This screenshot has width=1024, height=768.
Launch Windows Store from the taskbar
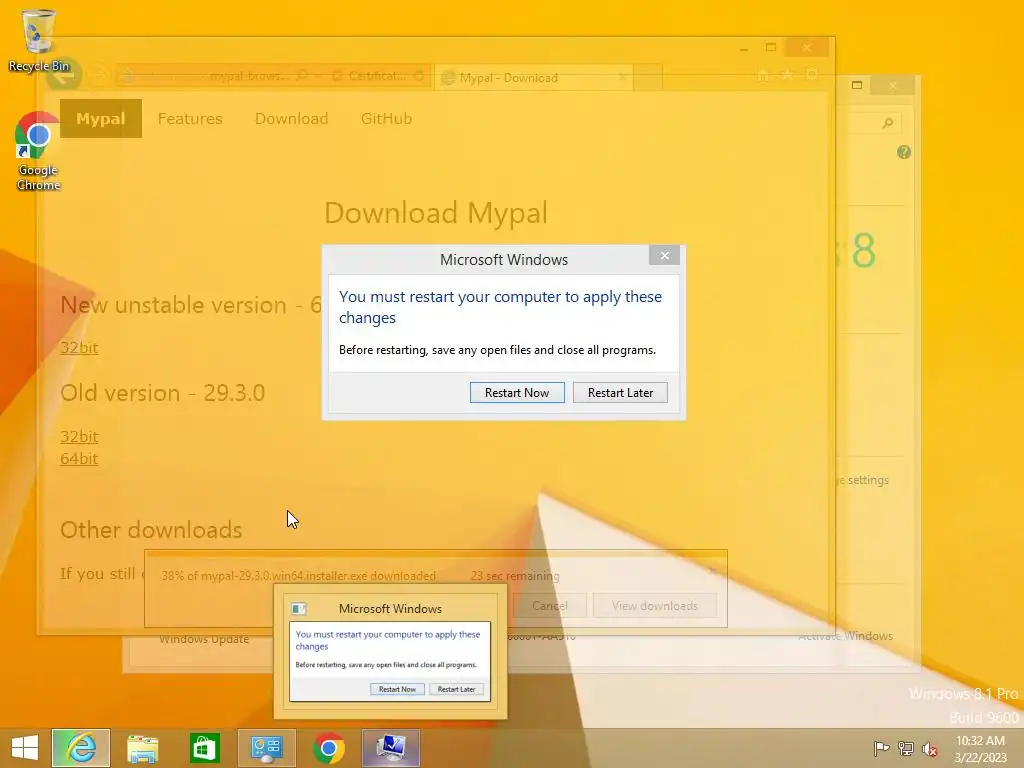[204, 748]
